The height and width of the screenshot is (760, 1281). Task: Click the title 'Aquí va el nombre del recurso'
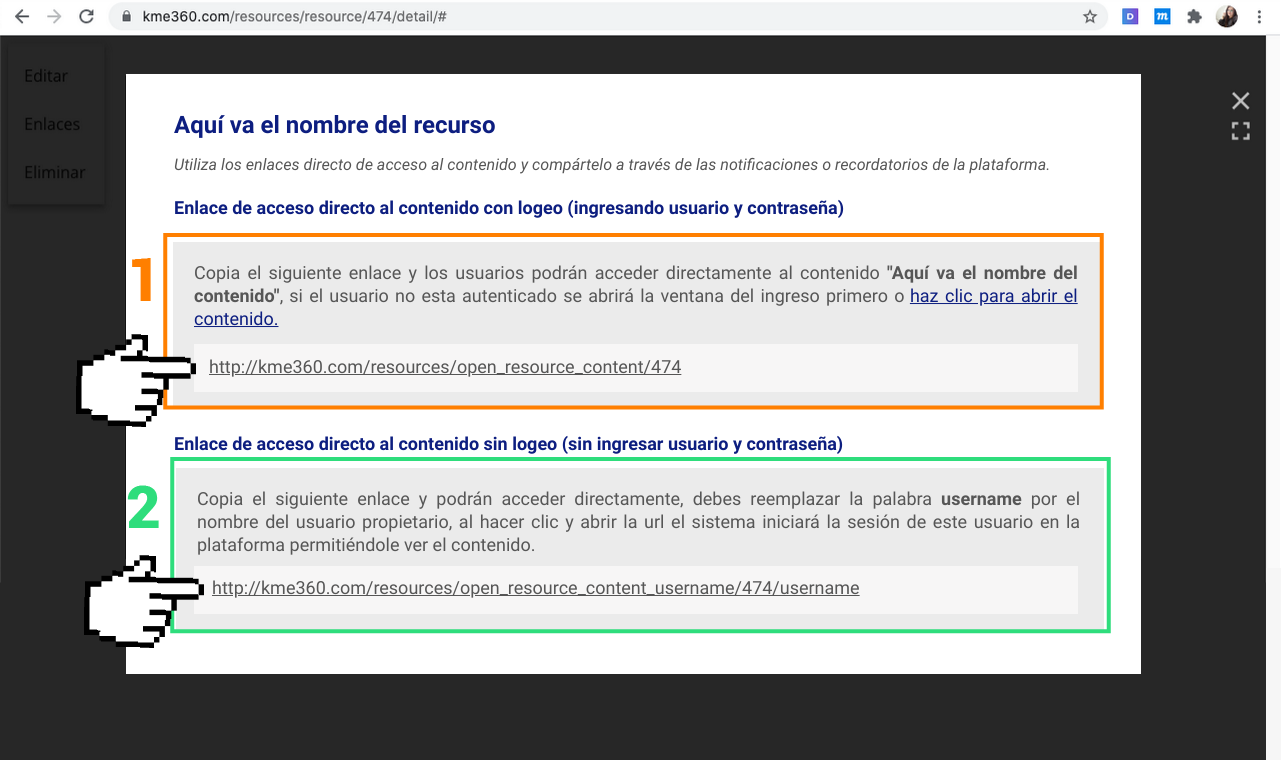point(335,125)
